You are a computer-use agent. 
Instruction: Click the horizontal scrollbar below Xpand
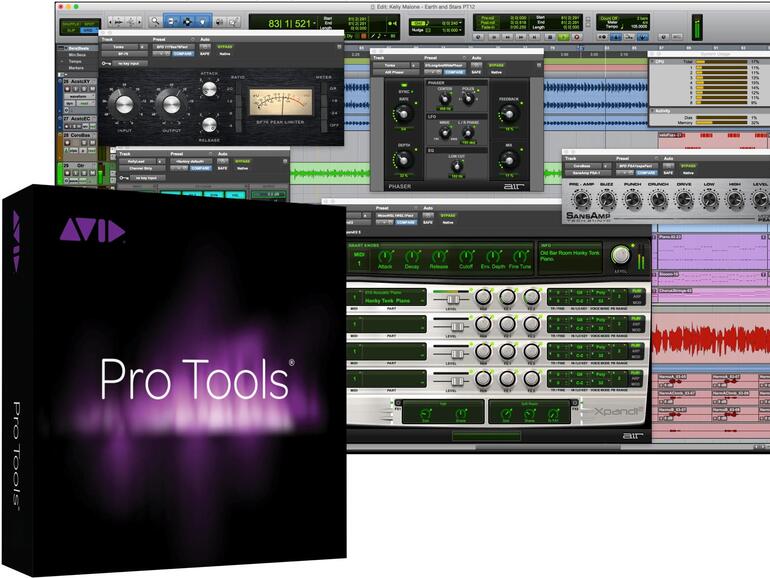549,447
